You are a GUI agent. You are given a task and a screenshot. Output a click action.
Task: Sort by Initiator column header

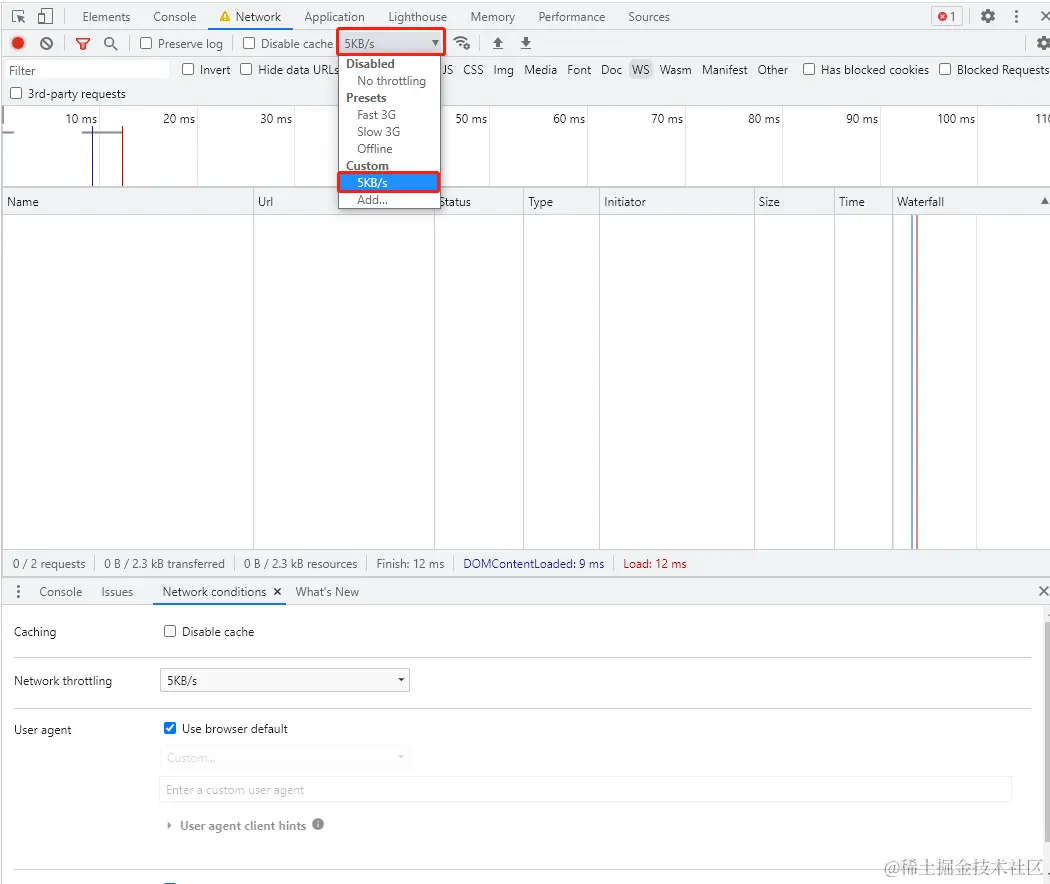676,201
